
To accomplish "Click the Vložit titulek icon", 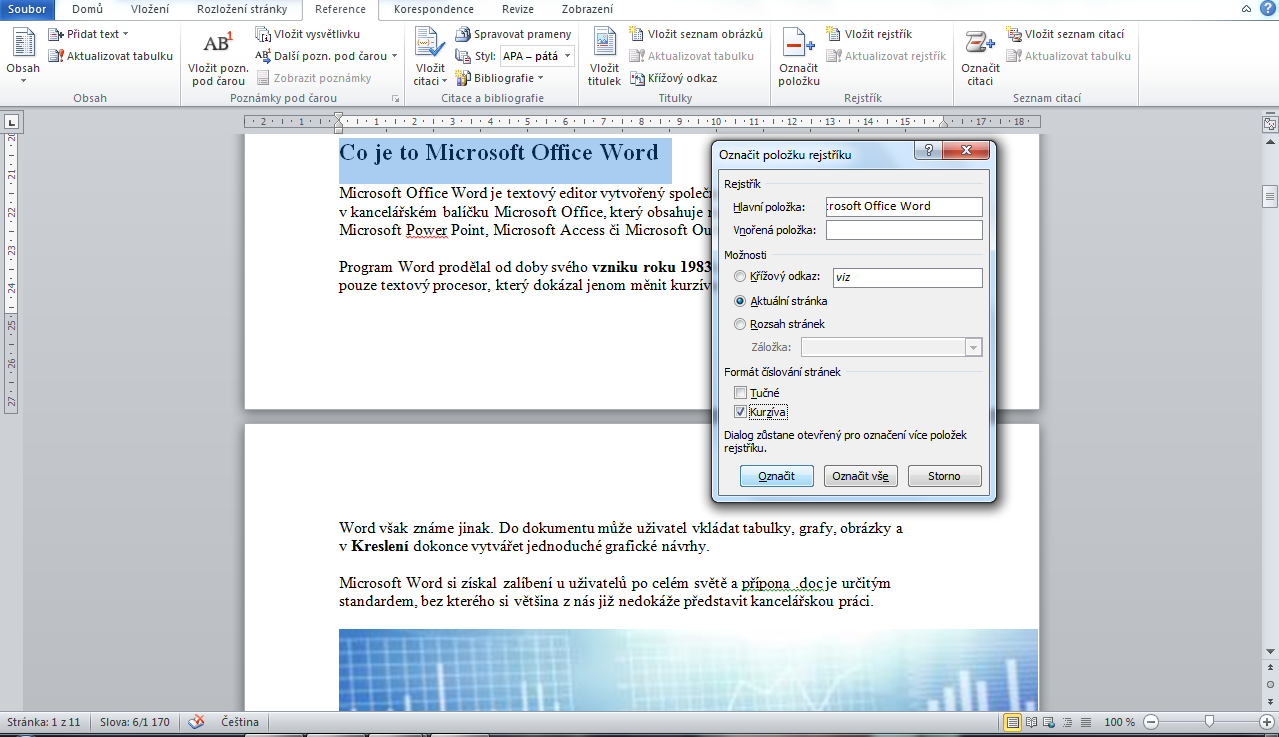I will coord(604,43).
